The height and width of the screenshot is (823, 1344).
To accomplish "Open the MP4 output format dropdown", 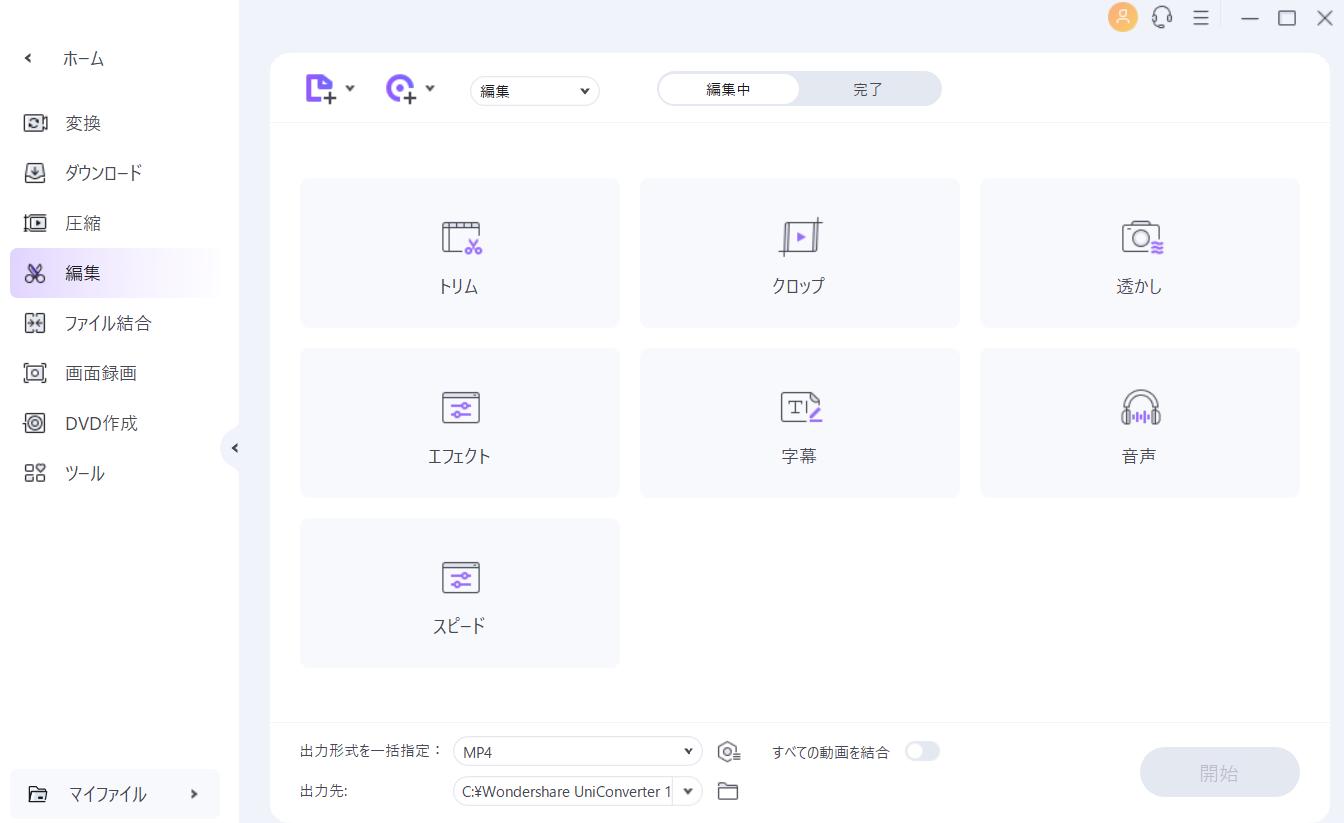I will (578, 751).
